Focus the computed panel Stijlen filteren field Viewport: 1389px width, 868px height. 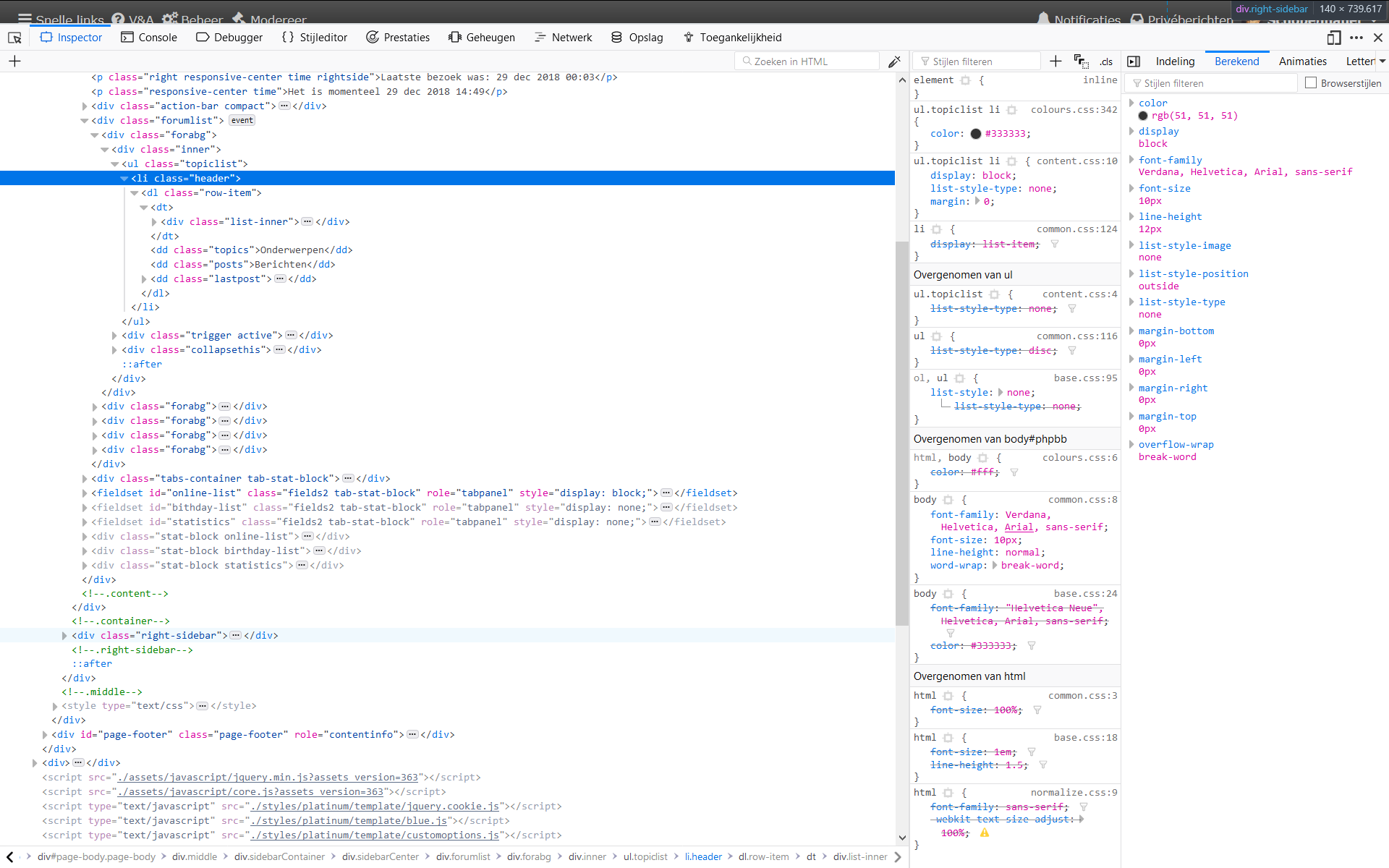[1211, 83]
